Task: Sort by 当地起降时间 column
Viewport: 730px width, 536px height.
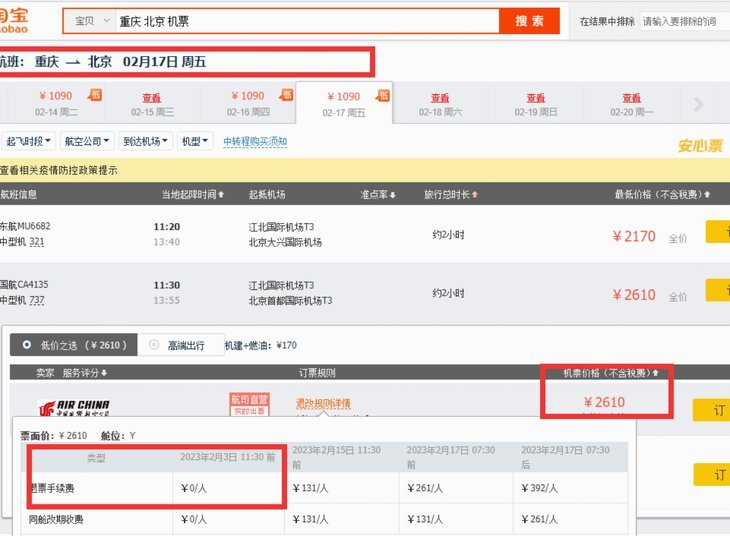Action: (193, 194)
